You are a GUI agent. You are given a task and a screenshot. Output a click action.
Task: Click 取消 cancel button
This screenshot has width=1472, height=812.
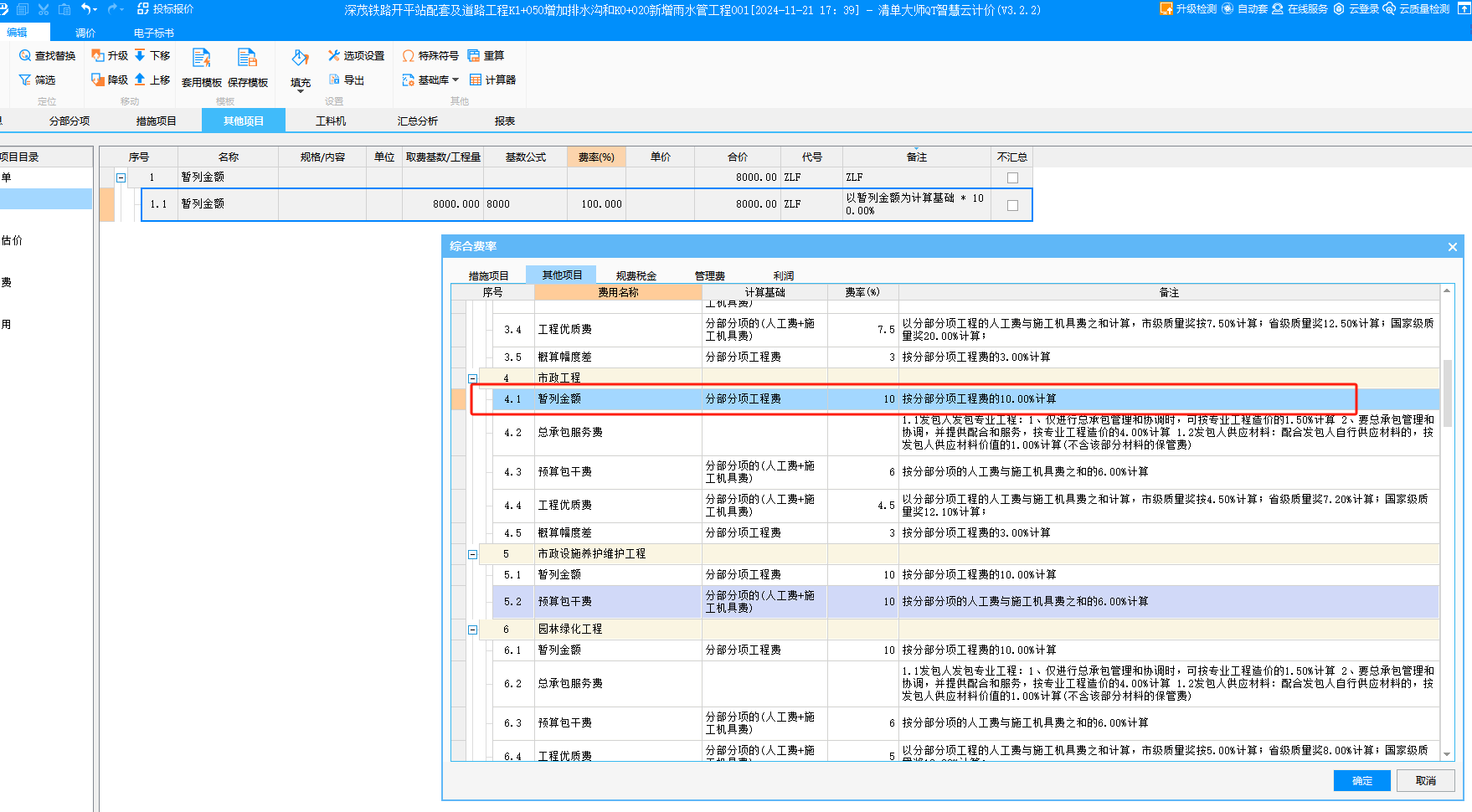point(1426,780)
